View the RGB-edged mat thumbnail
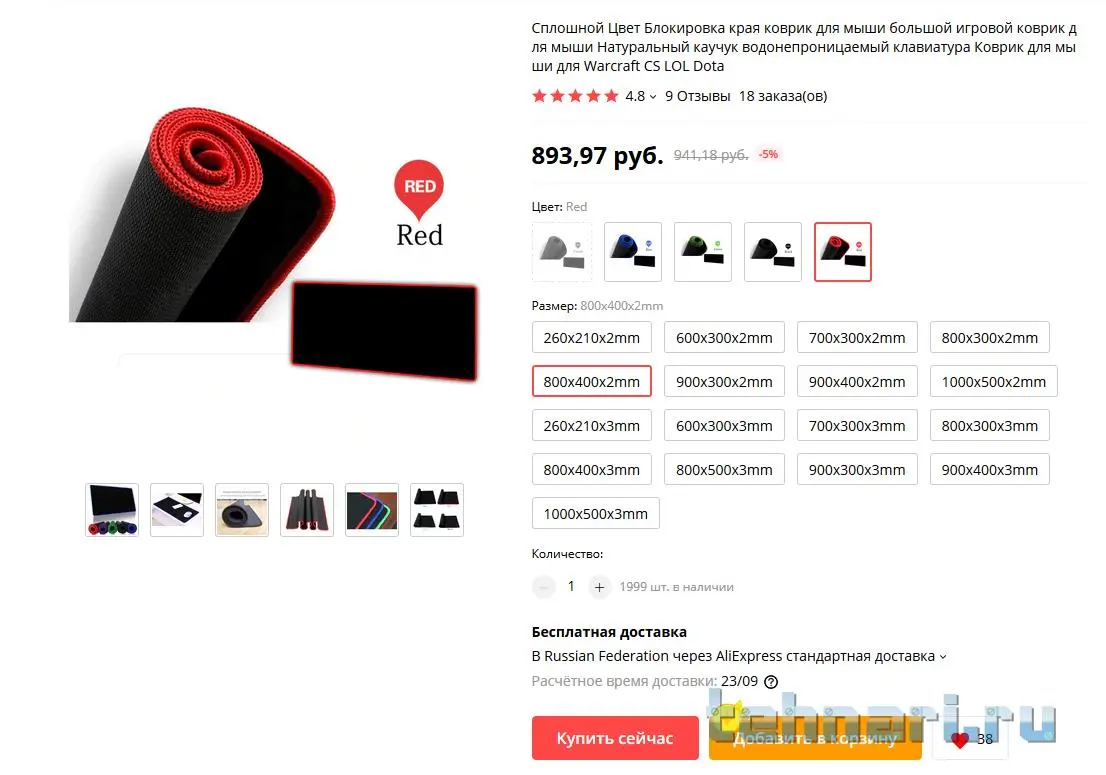Image resolution: width=1106 pixels, height=775 pixels. [x=372, y=510]
